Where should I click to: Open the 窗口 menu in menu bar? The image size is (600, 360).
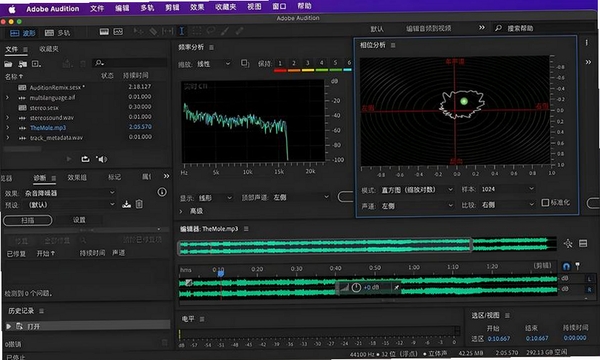pyautogui.click(x=279, y=6)
